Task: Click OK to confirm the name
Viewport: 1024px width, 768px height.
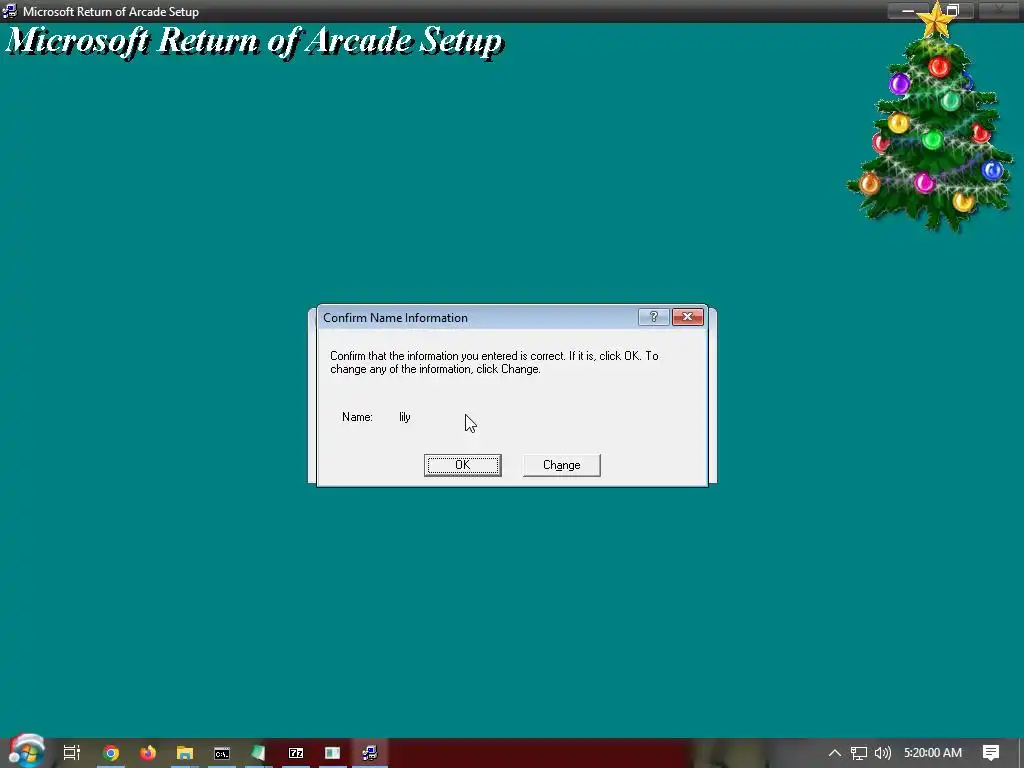Action: (x=462, y=465)
